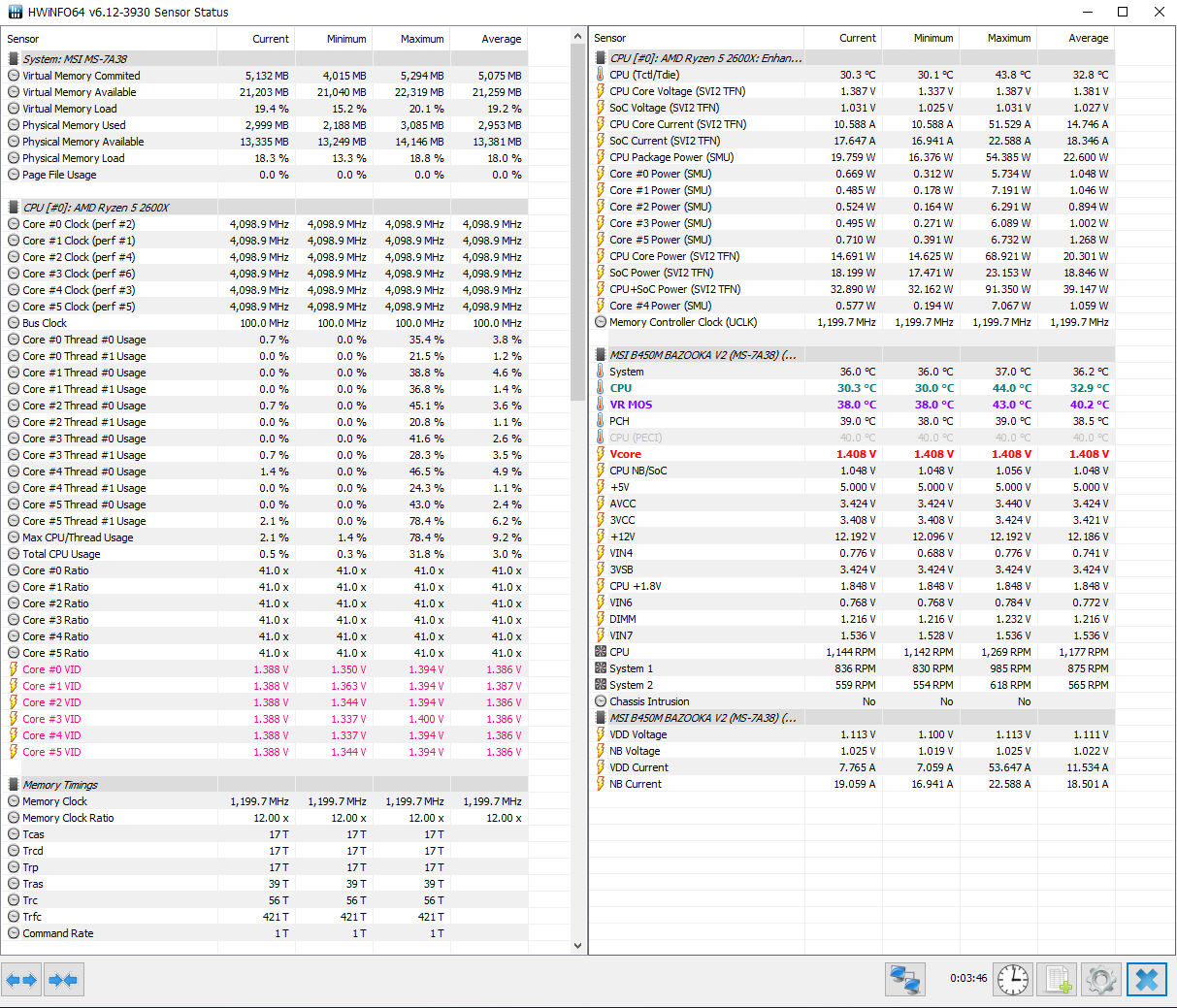Click lightning icon beside VDD Voltage
This screenshot has width=1177, height=1008.
click(601, 734)
